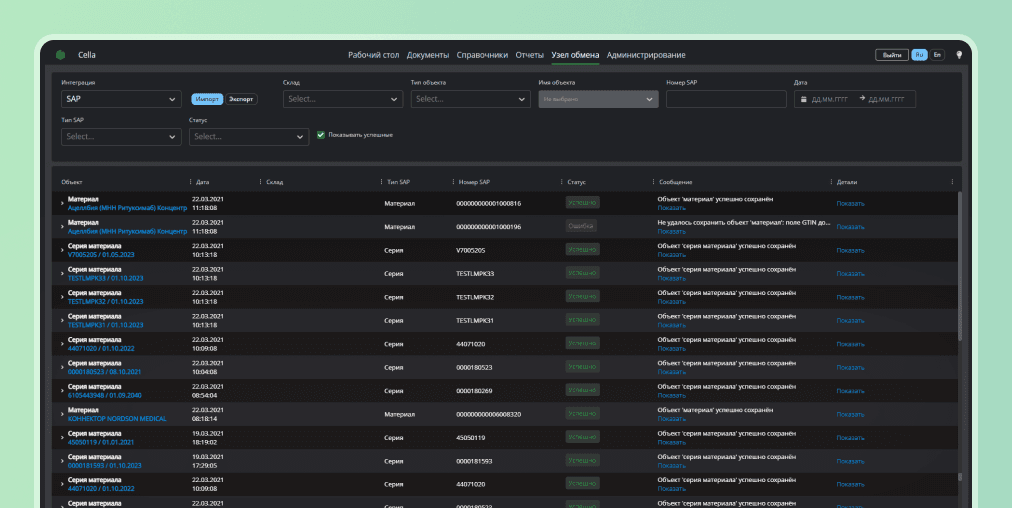Screen dimensions: 1012x508
Task: Open the Интеграция dropdown showing SAP
Action: pos(121,99)
